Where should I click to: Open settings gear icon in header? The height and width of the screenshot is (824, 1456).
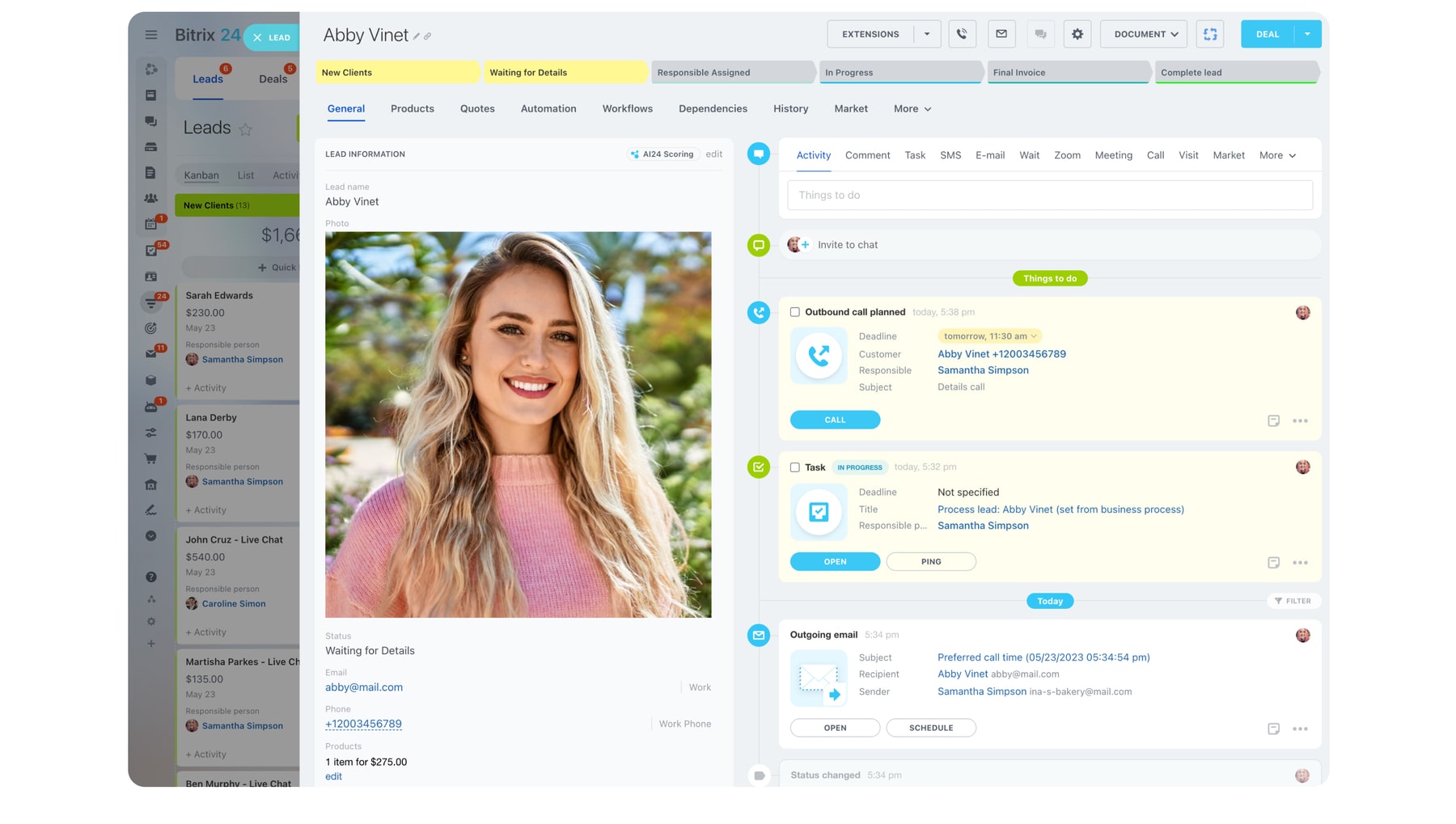1077,34
